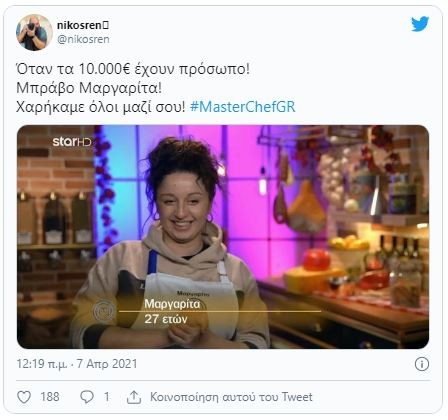Open replies via the speech bubble icon
448x420 pixels.
click(87, 397)
